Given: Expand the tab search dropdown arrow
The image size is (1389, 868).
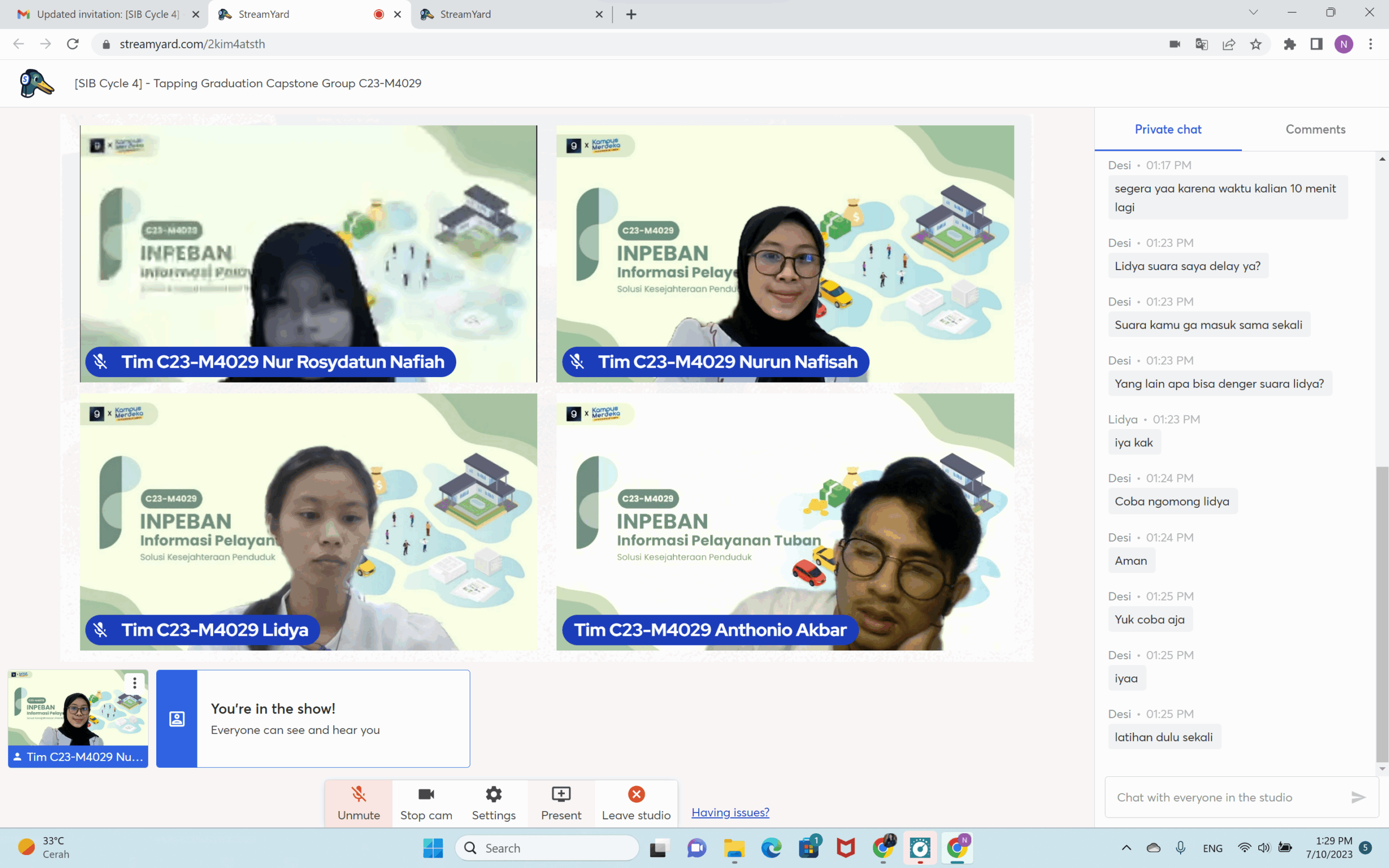Looking at the screenshot, I should click(1253, 12).
